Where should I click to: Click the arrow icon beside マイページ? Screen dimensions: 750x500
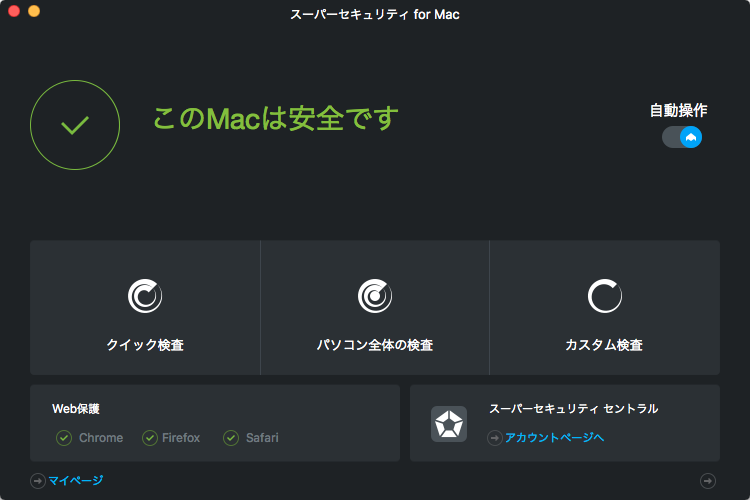[38, 481]
